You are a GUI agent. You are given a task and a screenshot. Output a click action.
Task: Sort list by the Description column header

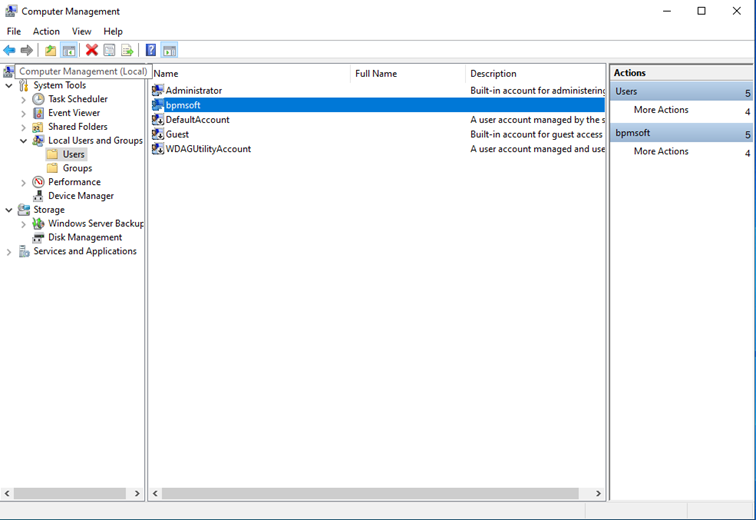pyautogui.click(x=535, y=74)
